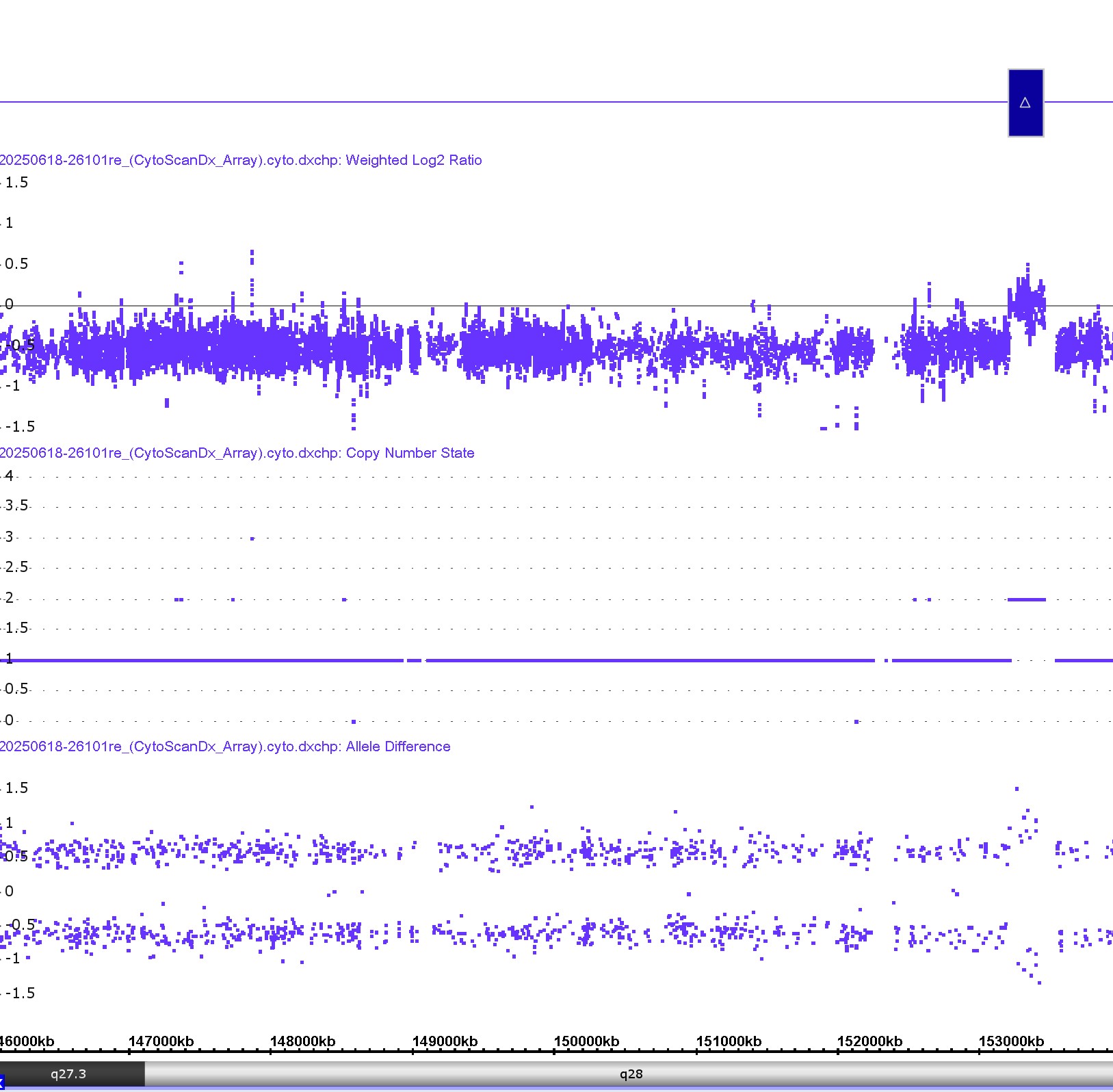Click the 153000kb coordinate label
The image size is (1113, 1092).
[x=1012, y=1041]
